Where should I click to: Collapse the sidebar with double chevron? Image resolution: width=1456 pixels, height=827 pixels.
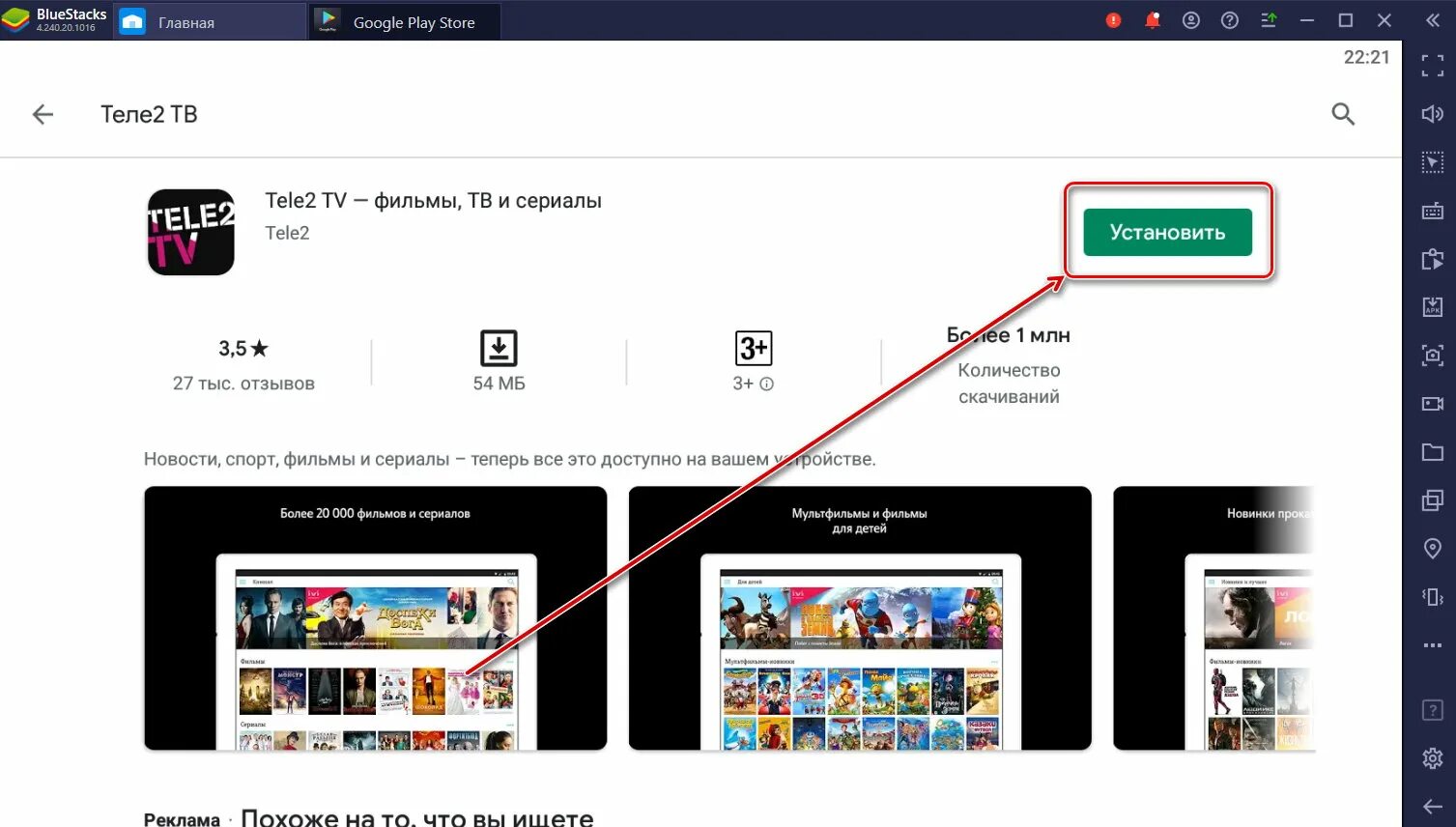pos(1433,20)
